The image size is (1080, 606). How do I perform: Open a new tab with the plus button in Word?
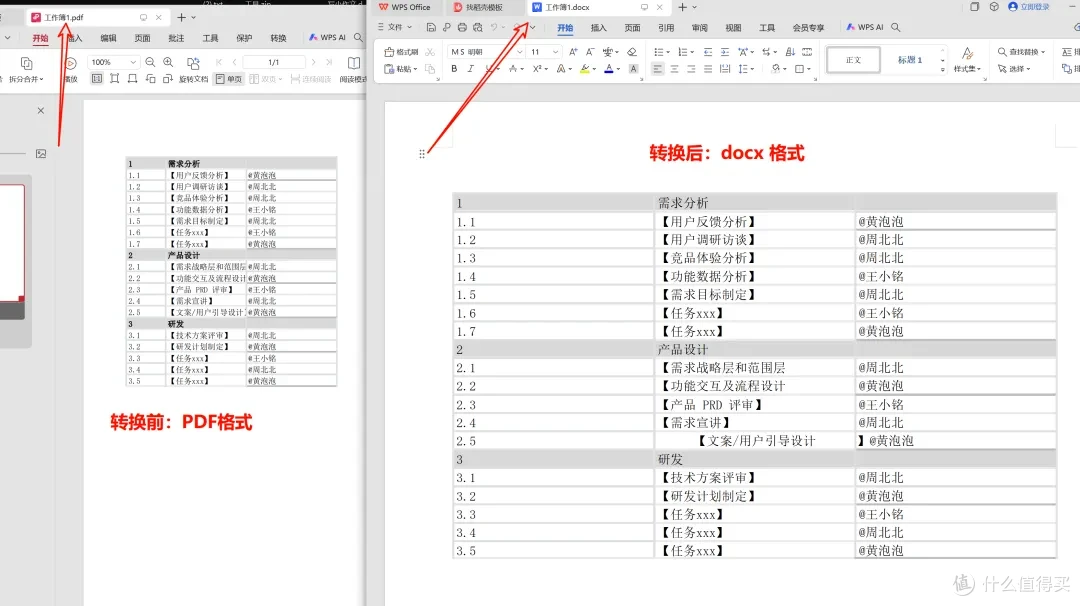[x=682, y=7]
